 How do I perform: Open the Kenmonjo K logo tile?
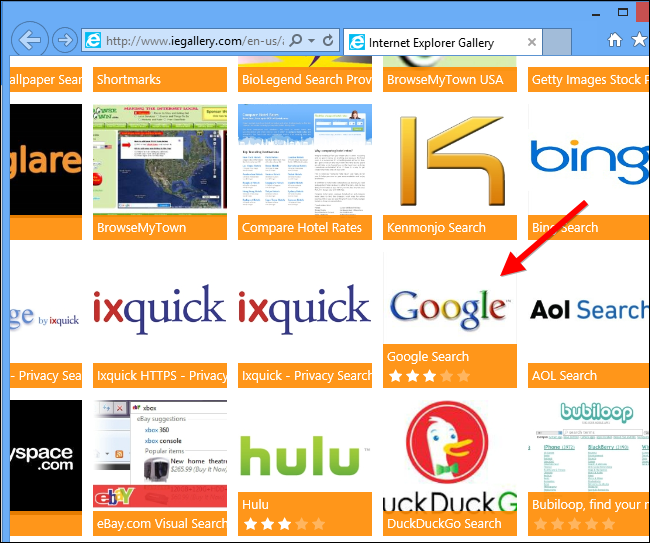450,160
